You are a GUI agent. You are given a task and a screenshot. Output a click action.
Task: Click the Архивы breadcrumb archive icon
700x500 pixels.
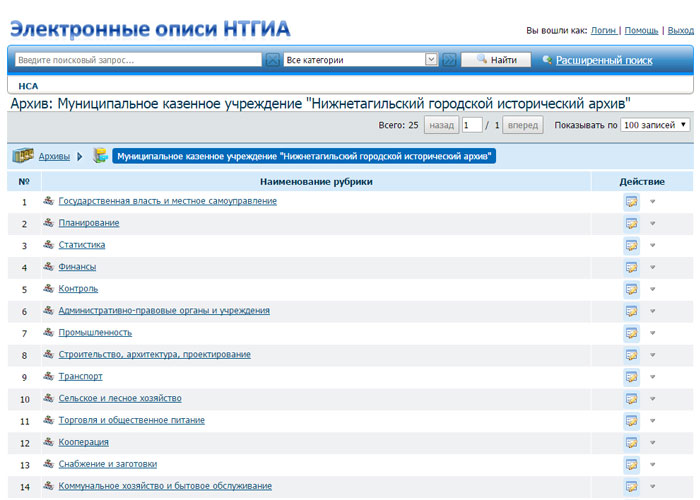23,156
